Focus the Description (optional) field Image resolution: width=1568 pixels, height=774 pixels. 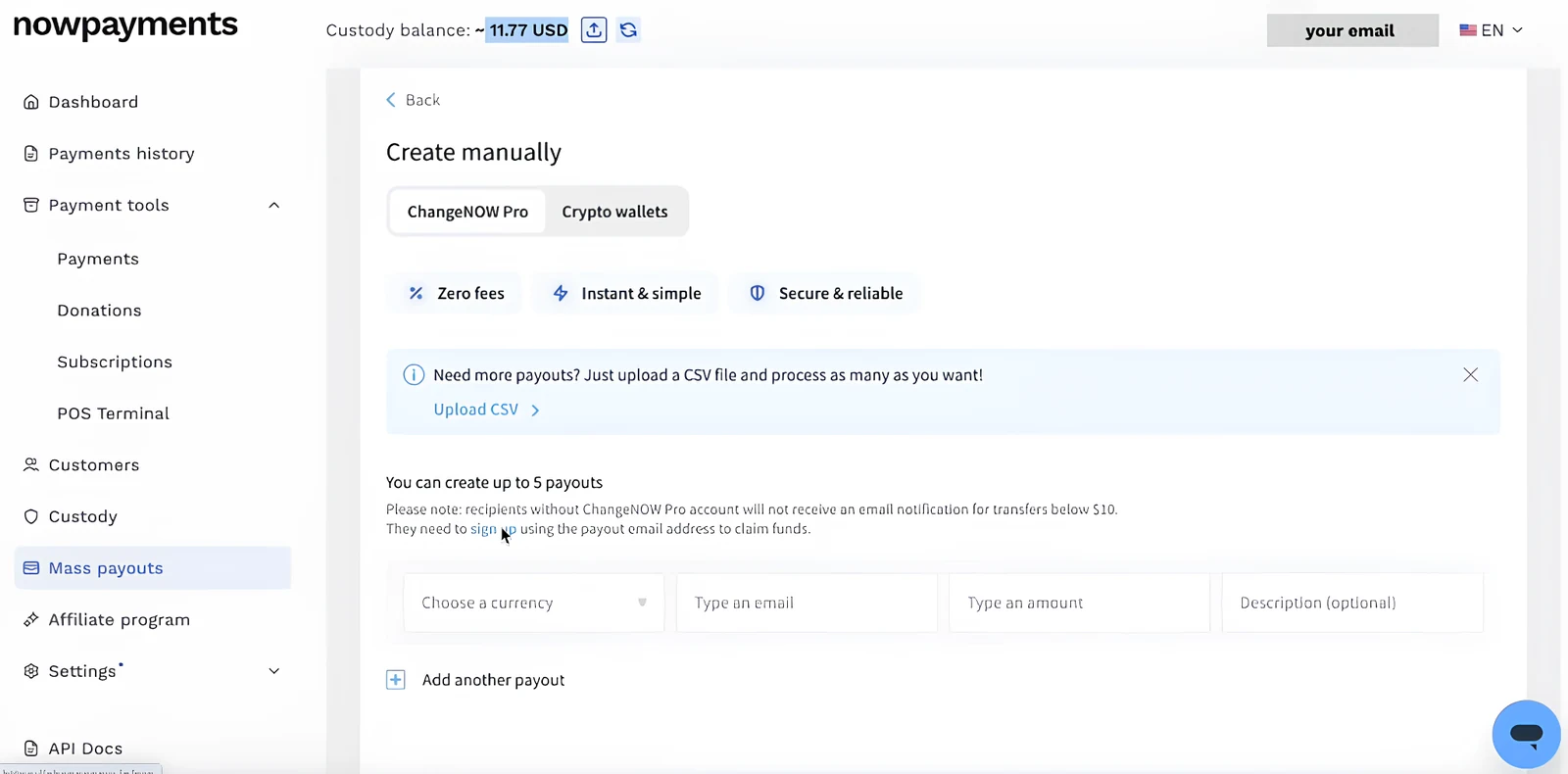coord(1352,603)
